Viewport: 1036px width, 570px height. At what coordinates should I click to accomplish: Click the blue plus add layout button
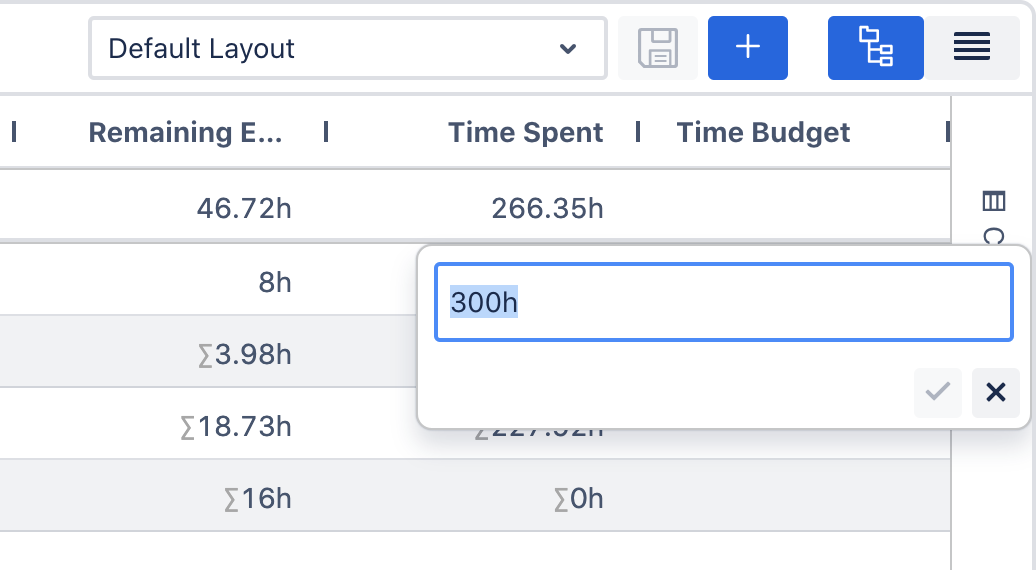coord(747,48)
